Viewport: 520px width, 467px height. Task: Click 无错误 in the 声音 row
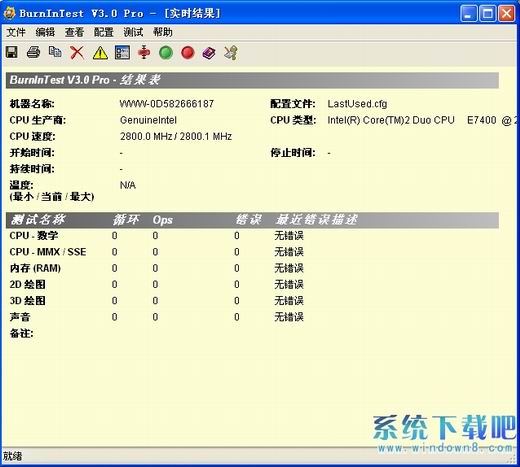point(289,317)
